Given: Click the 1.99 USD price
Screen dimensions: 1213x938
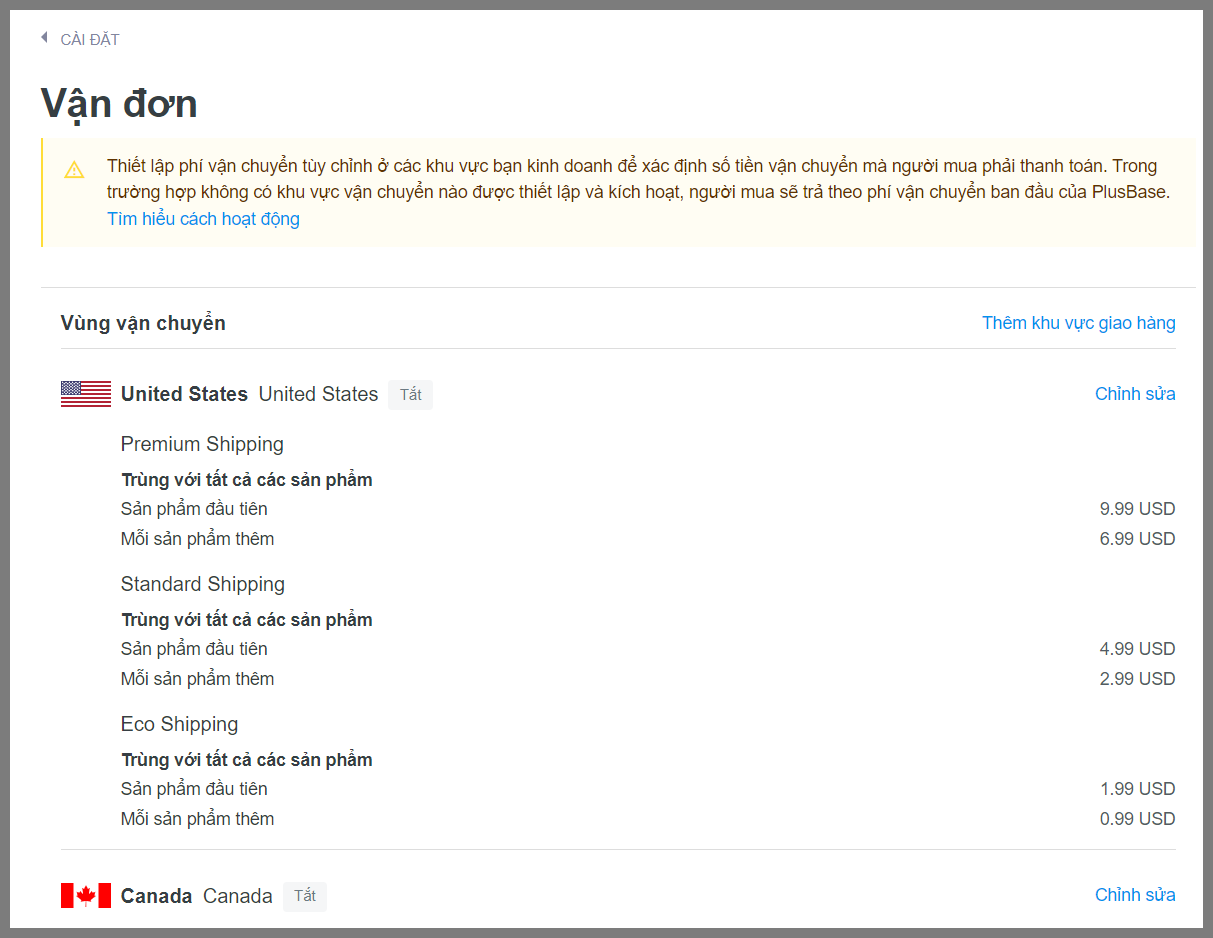Looking at the screenshot, I should (x=1137, y=789).
